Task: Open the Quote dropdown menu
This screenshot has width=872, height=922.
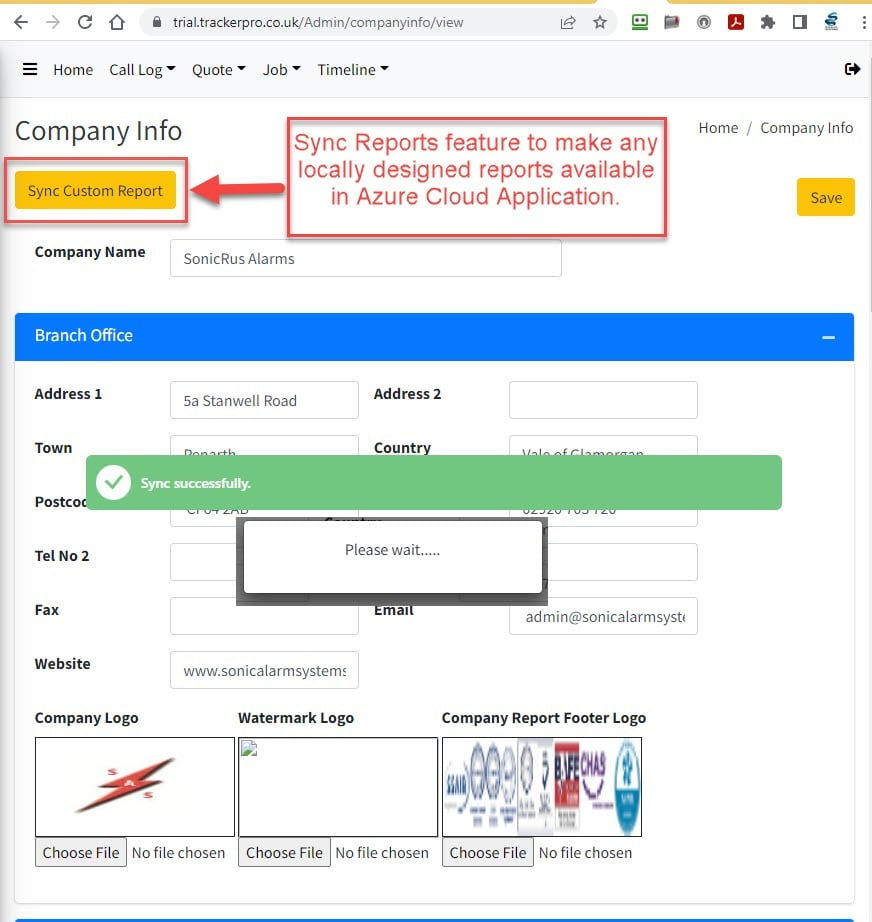Action: coord(218,69)
